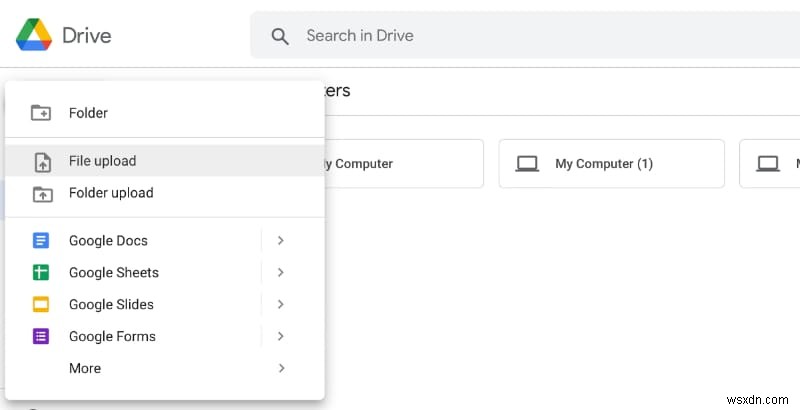Click the green Google Sheets icon
Screen dimensions: 800x410
click(x=41, y=272)
